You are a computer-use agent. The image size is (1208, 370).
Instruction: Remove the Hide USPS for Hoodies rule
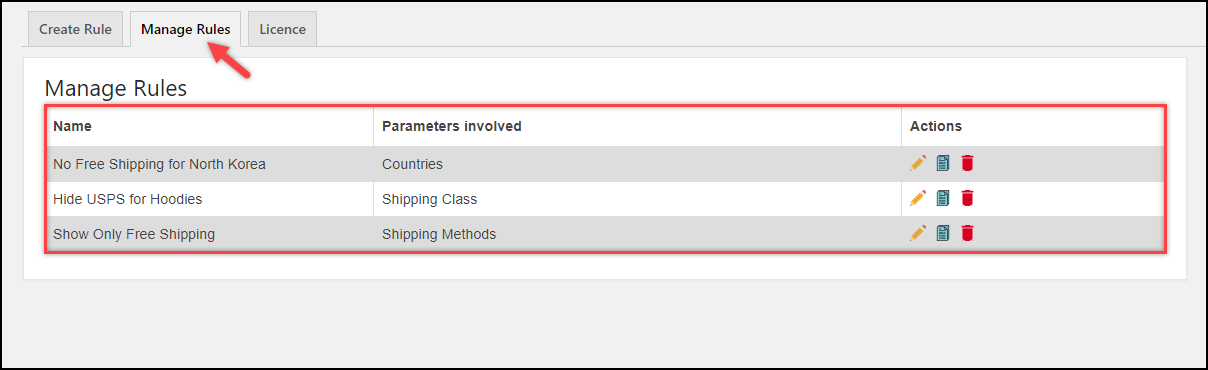(967, 198)
